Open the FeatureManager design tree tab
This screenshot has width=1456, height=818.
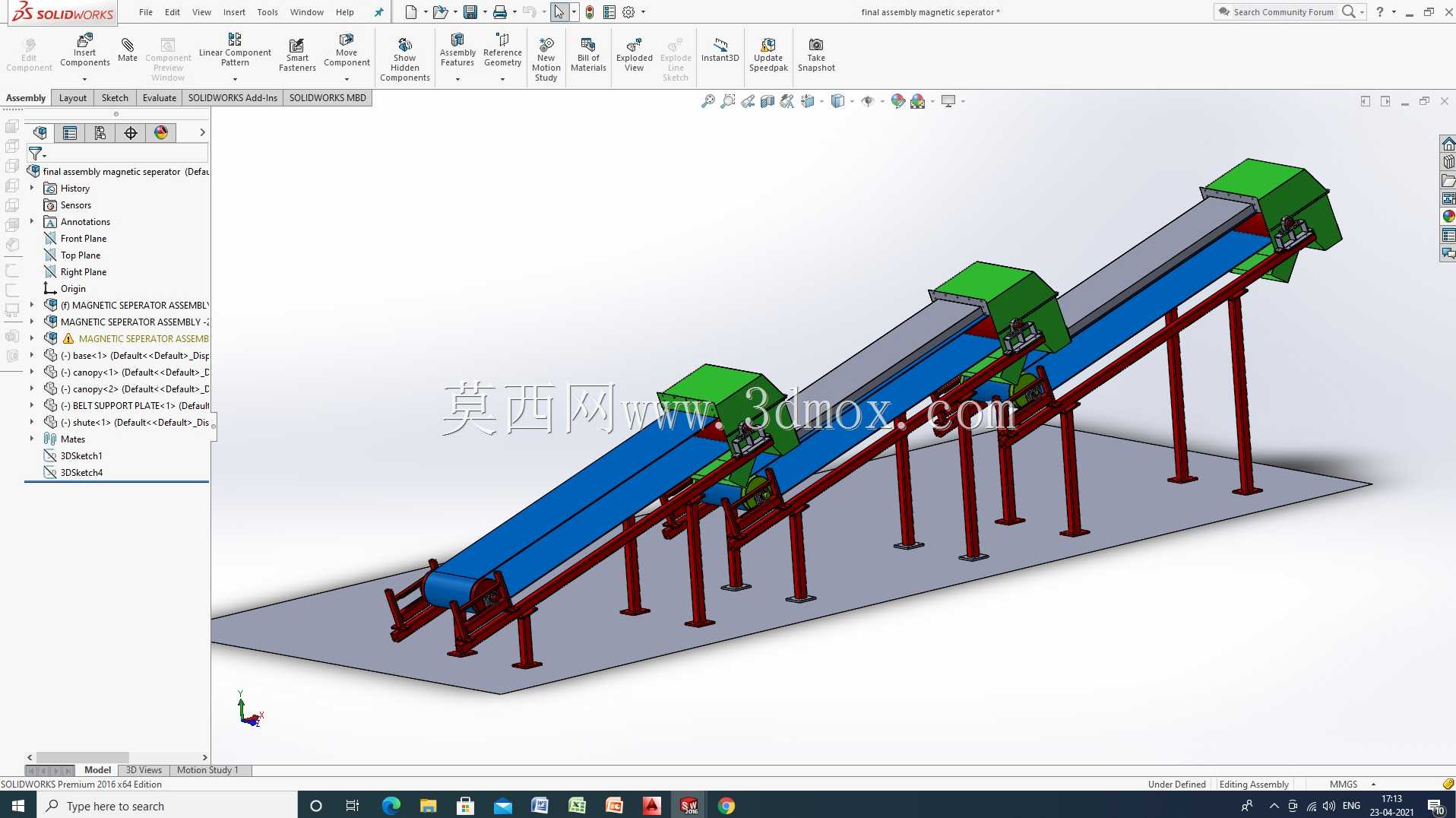[40, 133]
